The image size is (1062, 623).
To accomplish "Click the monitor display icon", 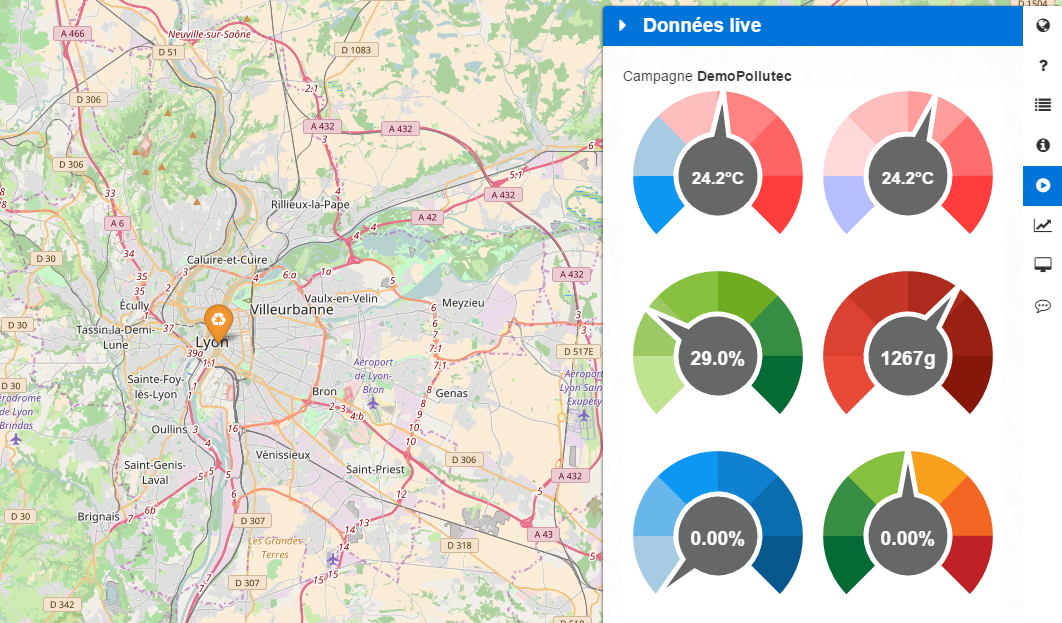I will point(1042,265).
